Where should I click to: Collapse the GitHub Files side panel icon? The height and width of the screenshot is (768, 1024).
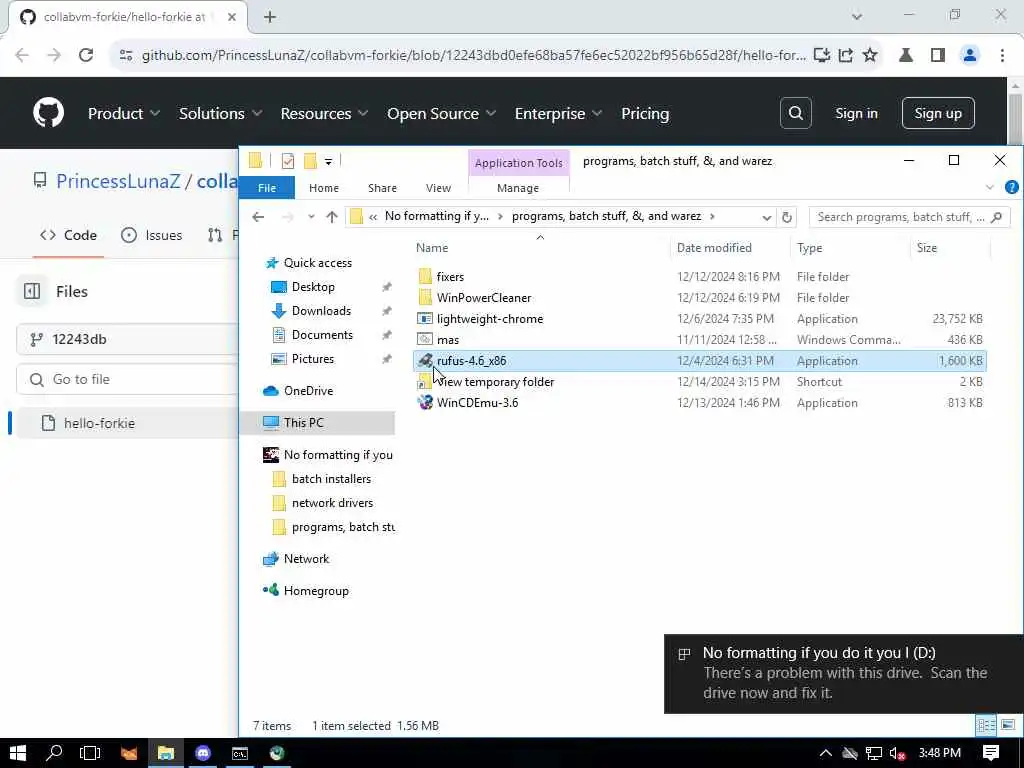[32, 291]
